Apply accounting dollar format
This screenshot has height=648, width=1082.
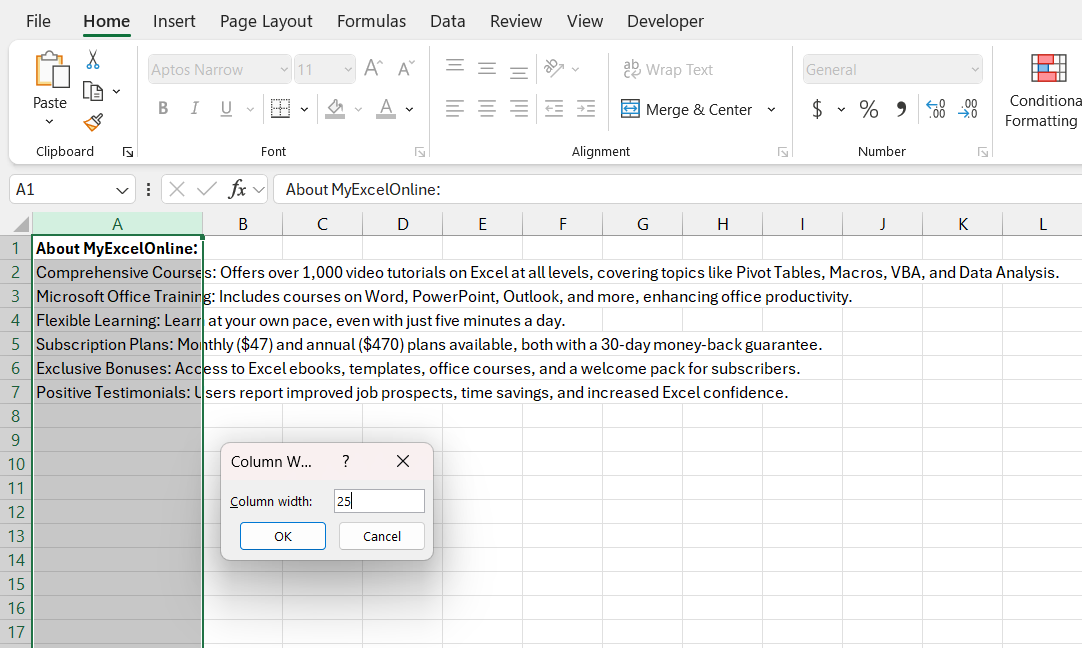pos(817,109)
